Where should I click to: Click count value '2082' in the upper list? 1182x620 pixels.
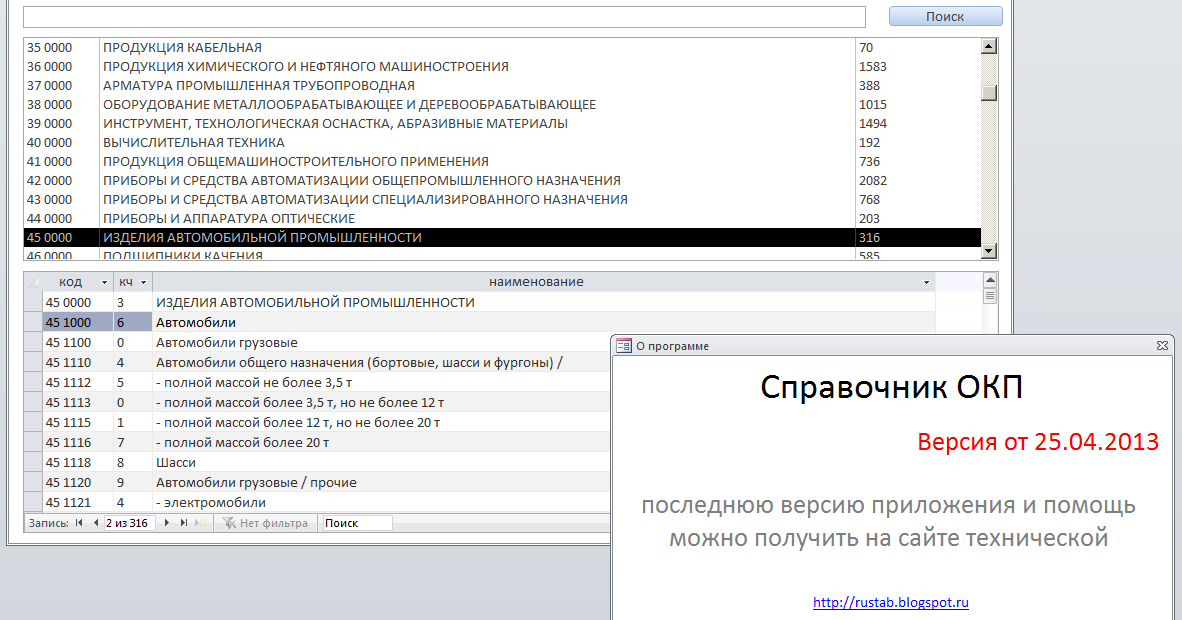[873, 180]
